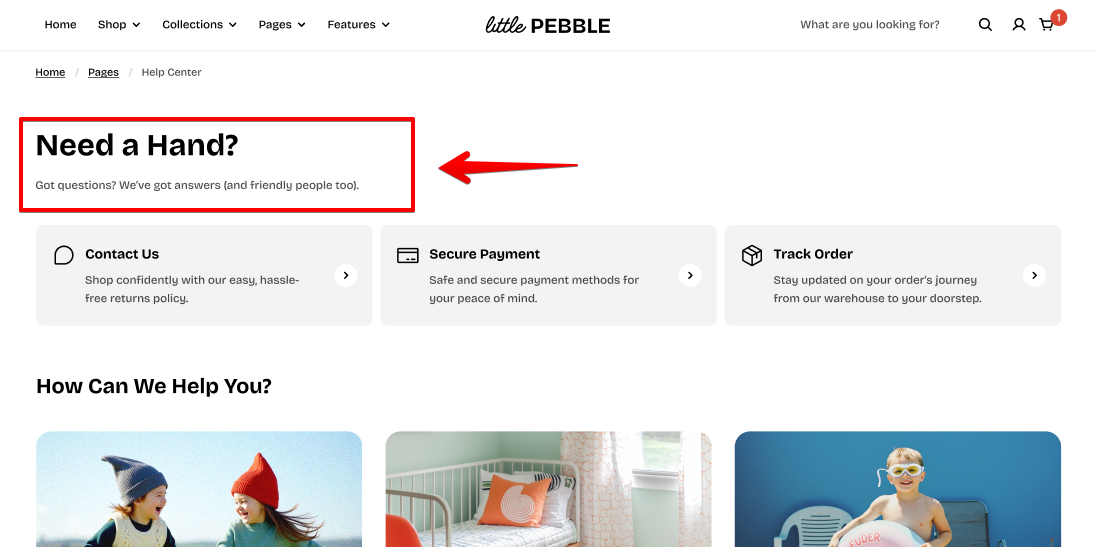Click the little Pebble logo

tap(548, 25)
